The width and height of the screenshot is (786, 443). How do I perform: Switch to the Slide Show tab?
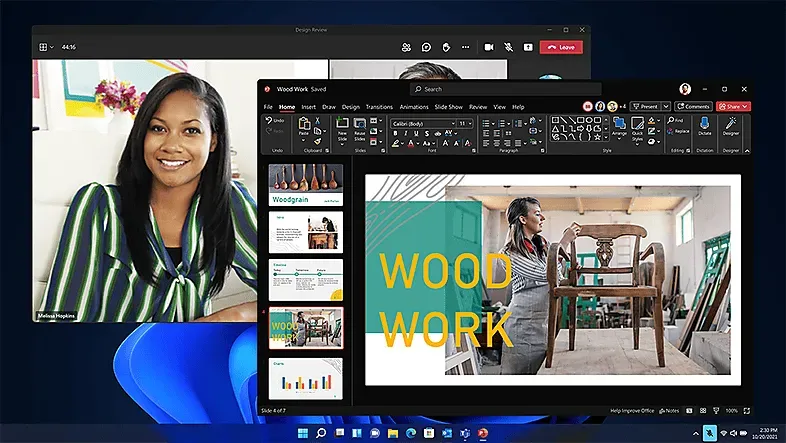pyautogui.click(x=449, y=107)
